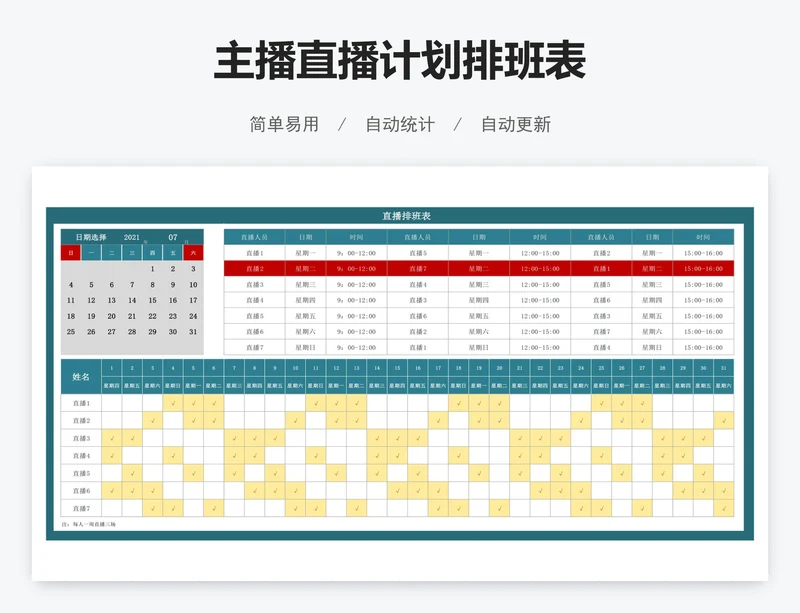Click the 15:00-16:00 cell in the 星期日 row
800x613 pixels.
coord(704,348)
